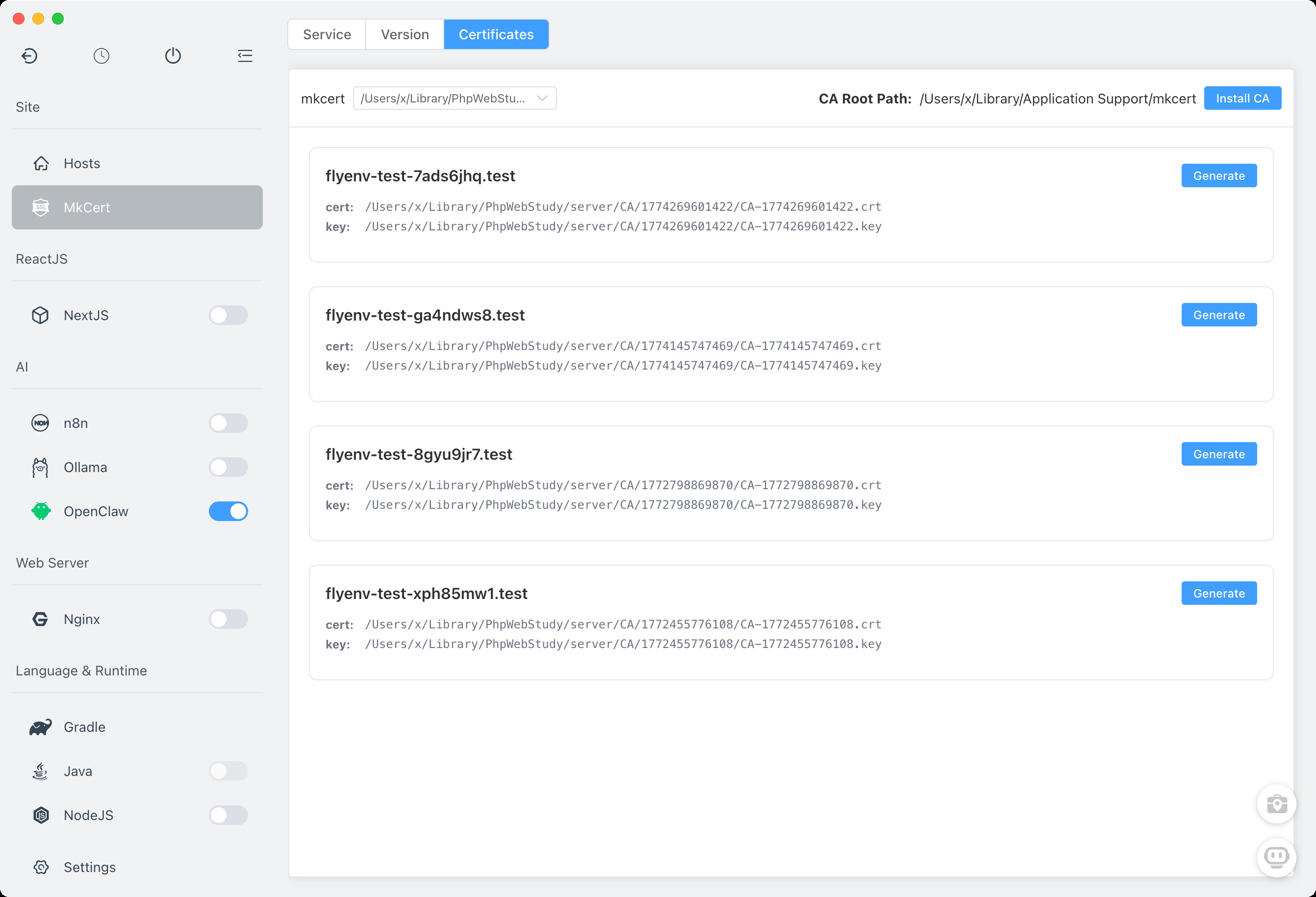
Task: Open the AI robot assistant icon
Action: coord(1276,857)
